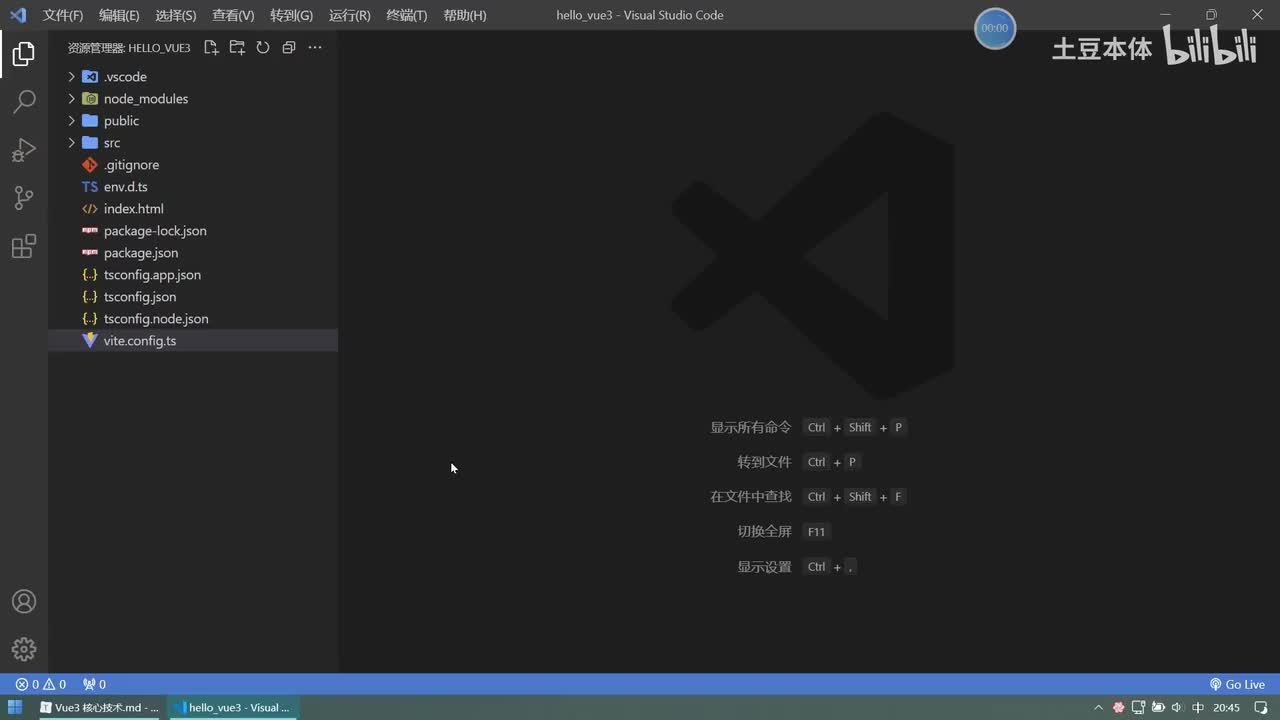Click the hello_vue3 Visual Studio Code taskbar button
The width and height of the screenshot is (1280, 720).
(232, 708)
